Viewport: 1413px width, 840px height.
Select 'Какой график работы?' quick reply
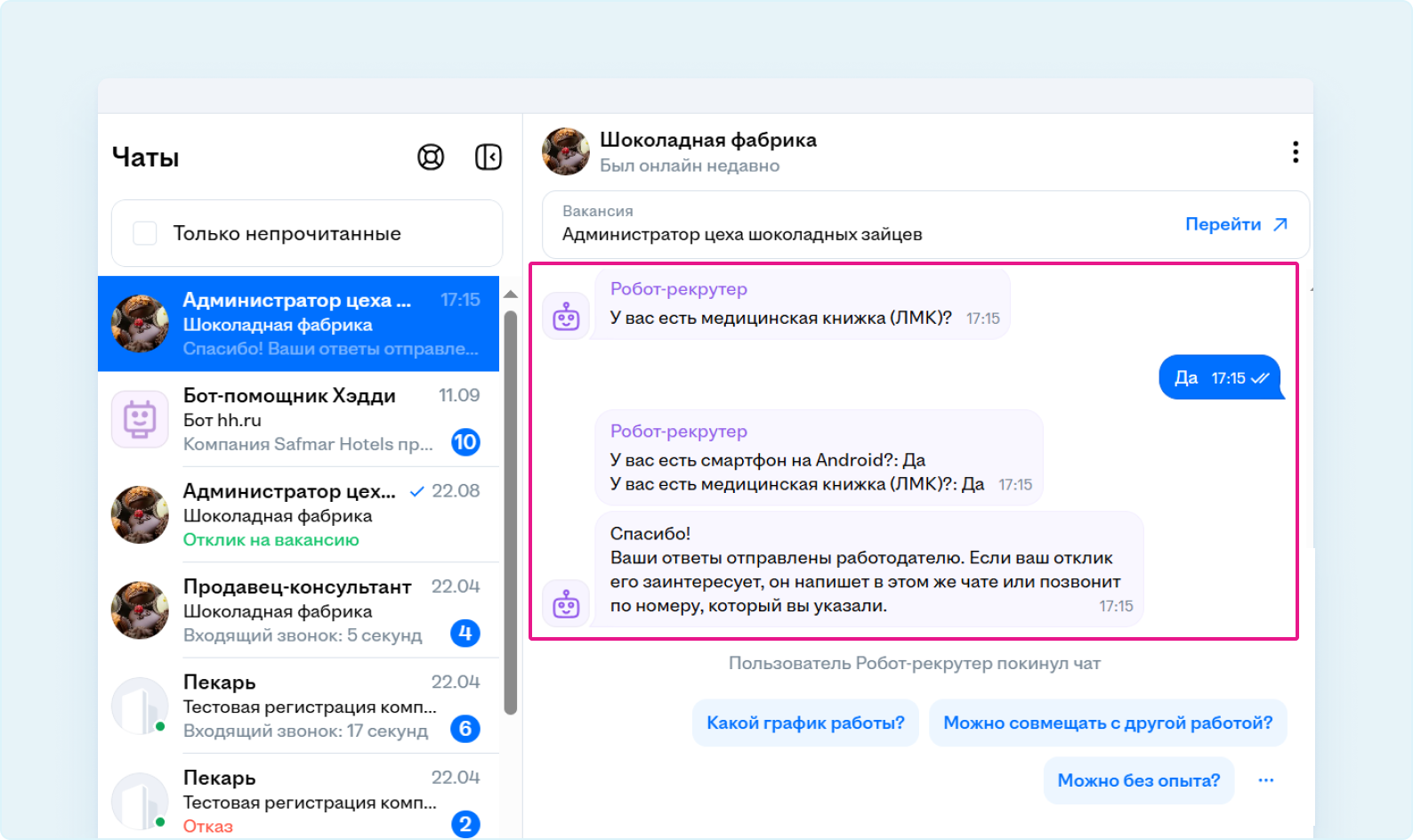pos(805,723)
